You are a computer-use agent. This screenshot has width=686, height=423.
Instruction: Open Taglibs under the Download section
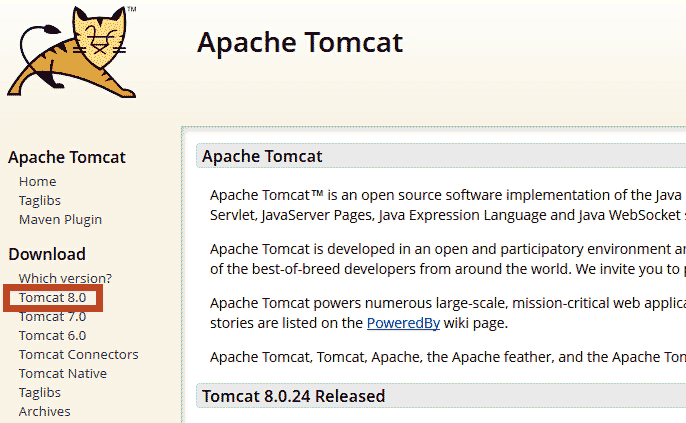39,392
